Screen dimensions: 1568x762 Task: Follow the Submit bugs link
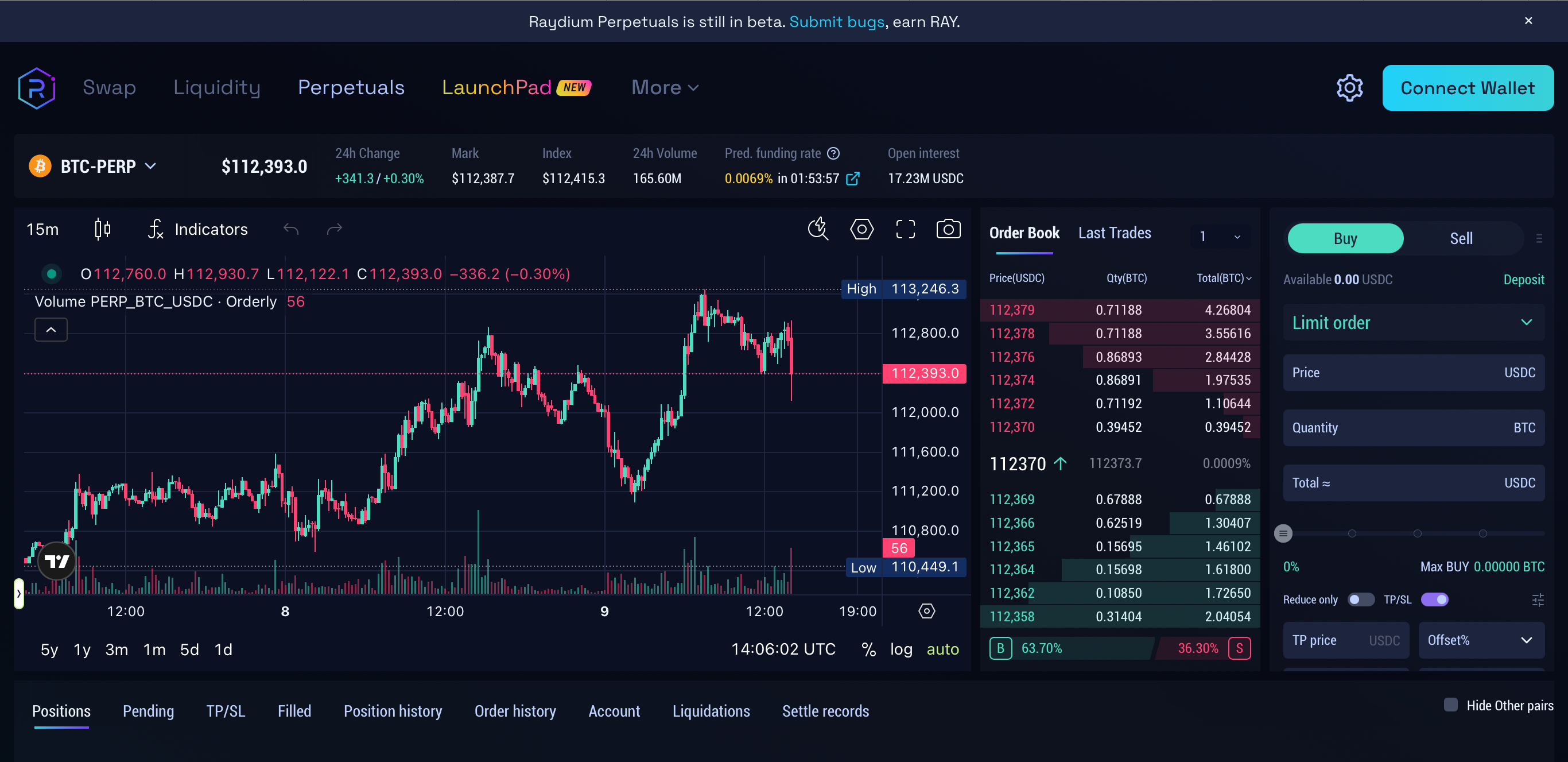pos(836,22)
